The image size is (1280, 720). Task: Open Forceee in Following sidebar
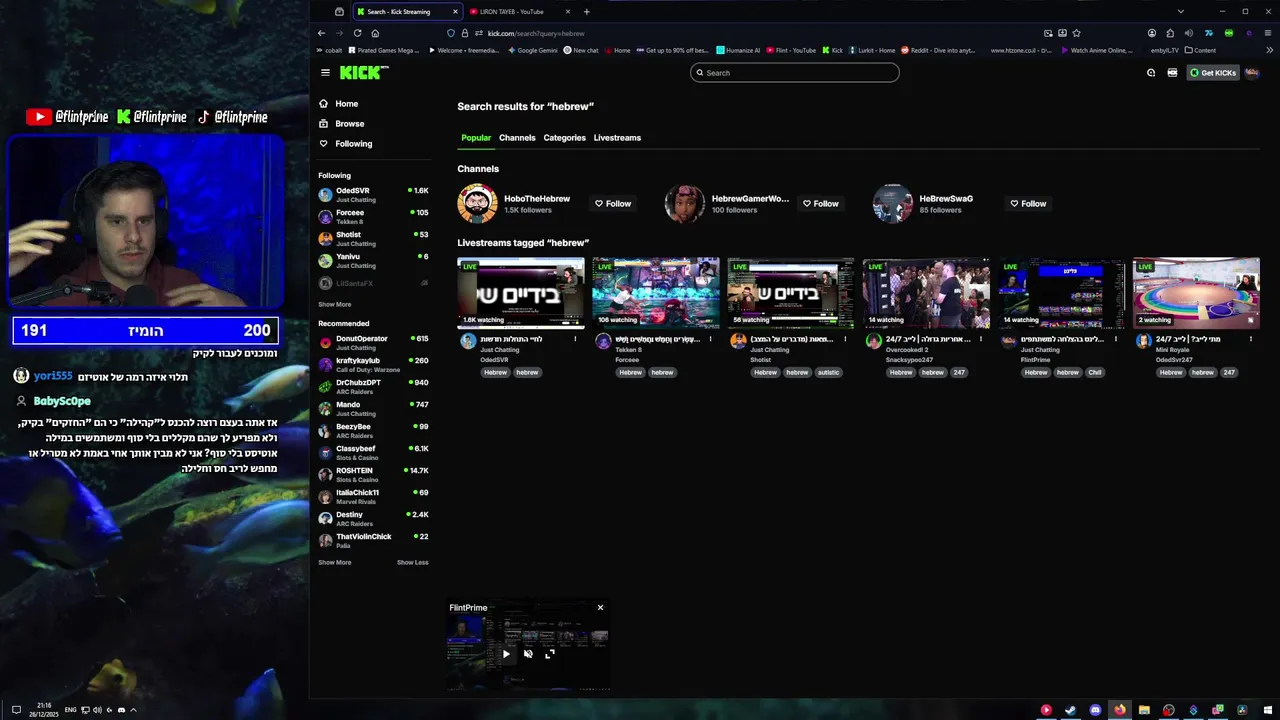[373, 216]
